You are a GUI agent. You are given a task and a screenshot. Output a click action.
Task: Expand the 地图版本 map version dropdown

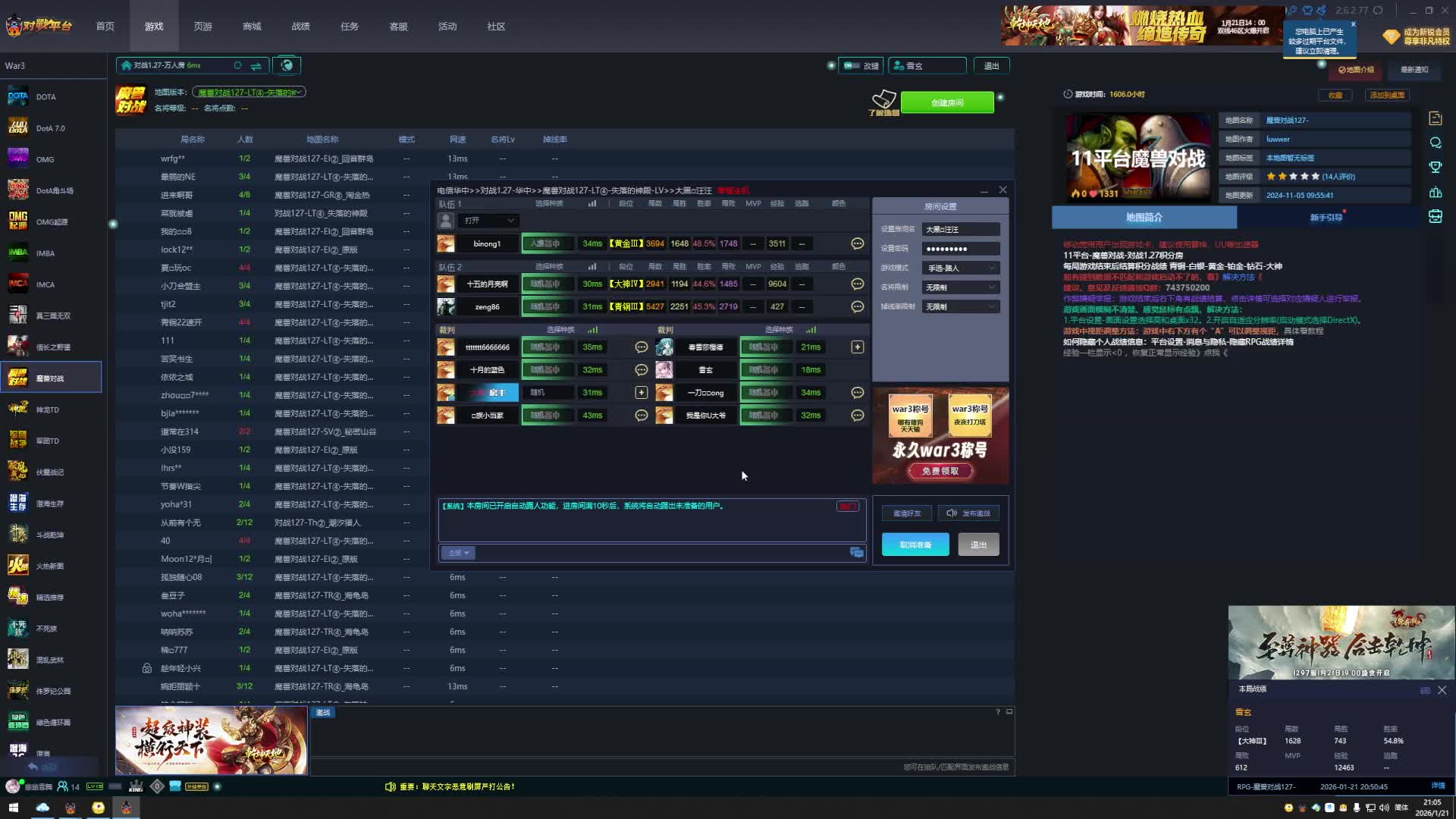pyautogui.click(x=249, y=92)
